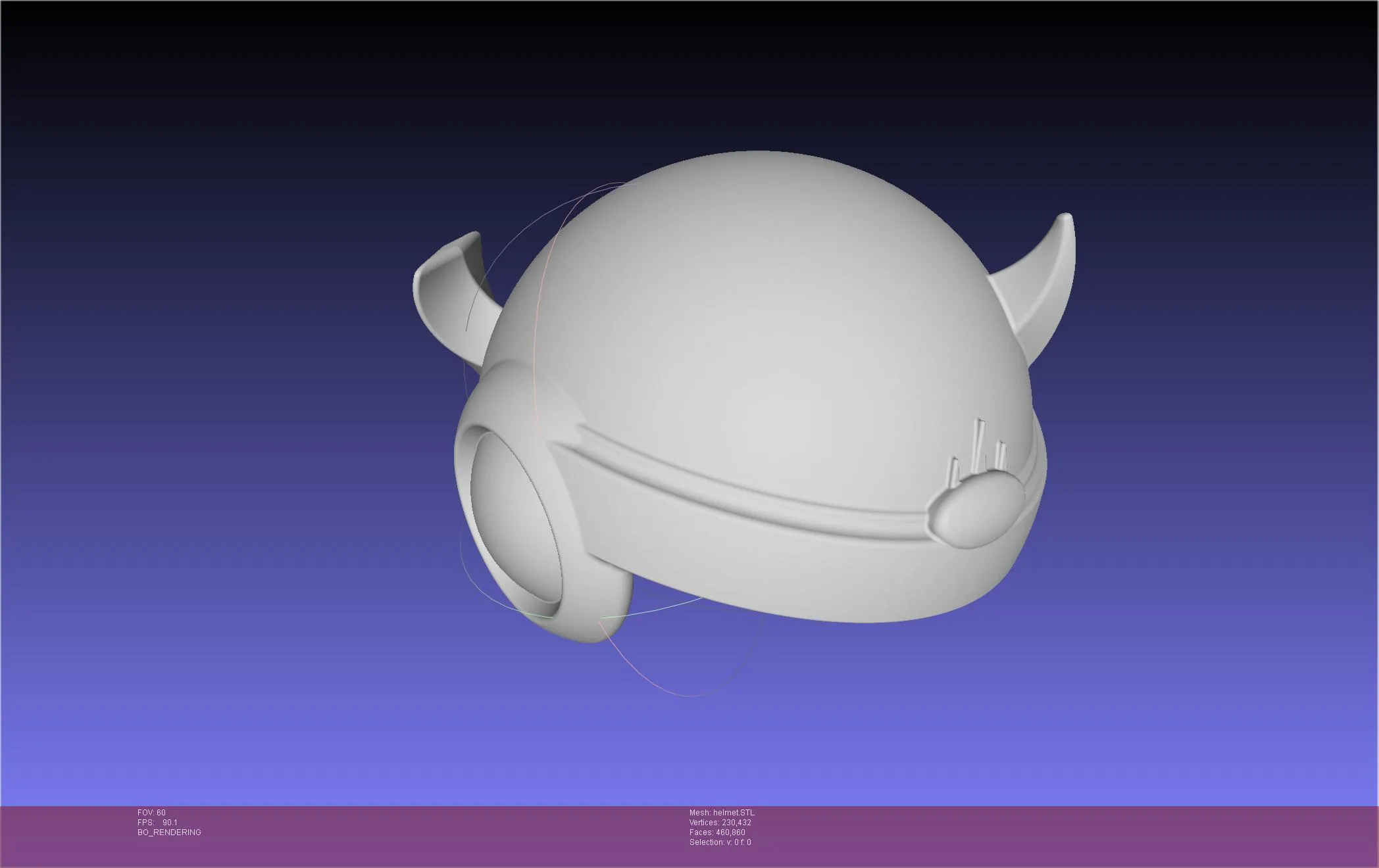
Task: Click the Selection: v: 0 f: 0 text
Action: click(x=720, y=842)
